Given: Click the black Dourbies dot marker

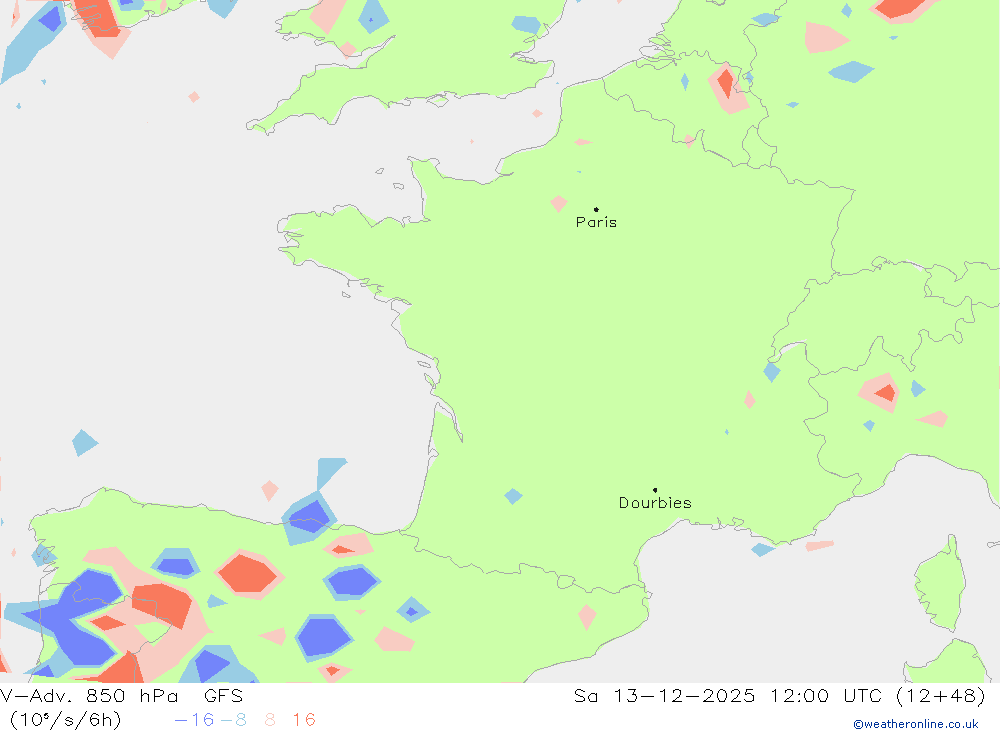Looking at the screenshot, I should pos(655,490).
